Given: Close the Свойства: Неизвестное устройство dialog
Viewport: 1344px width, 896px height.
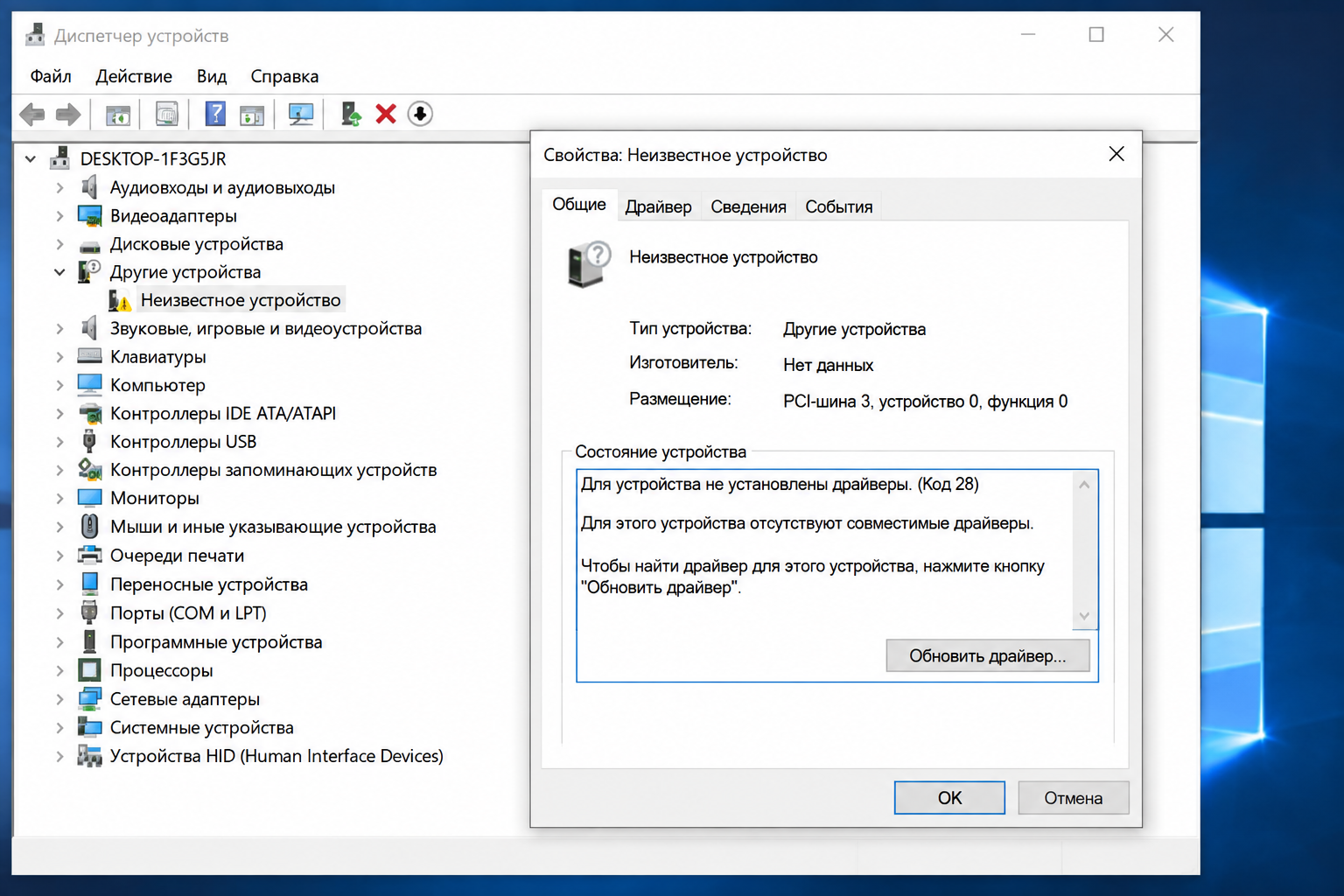Looking at the screenshot, I should pos(1116,154).
